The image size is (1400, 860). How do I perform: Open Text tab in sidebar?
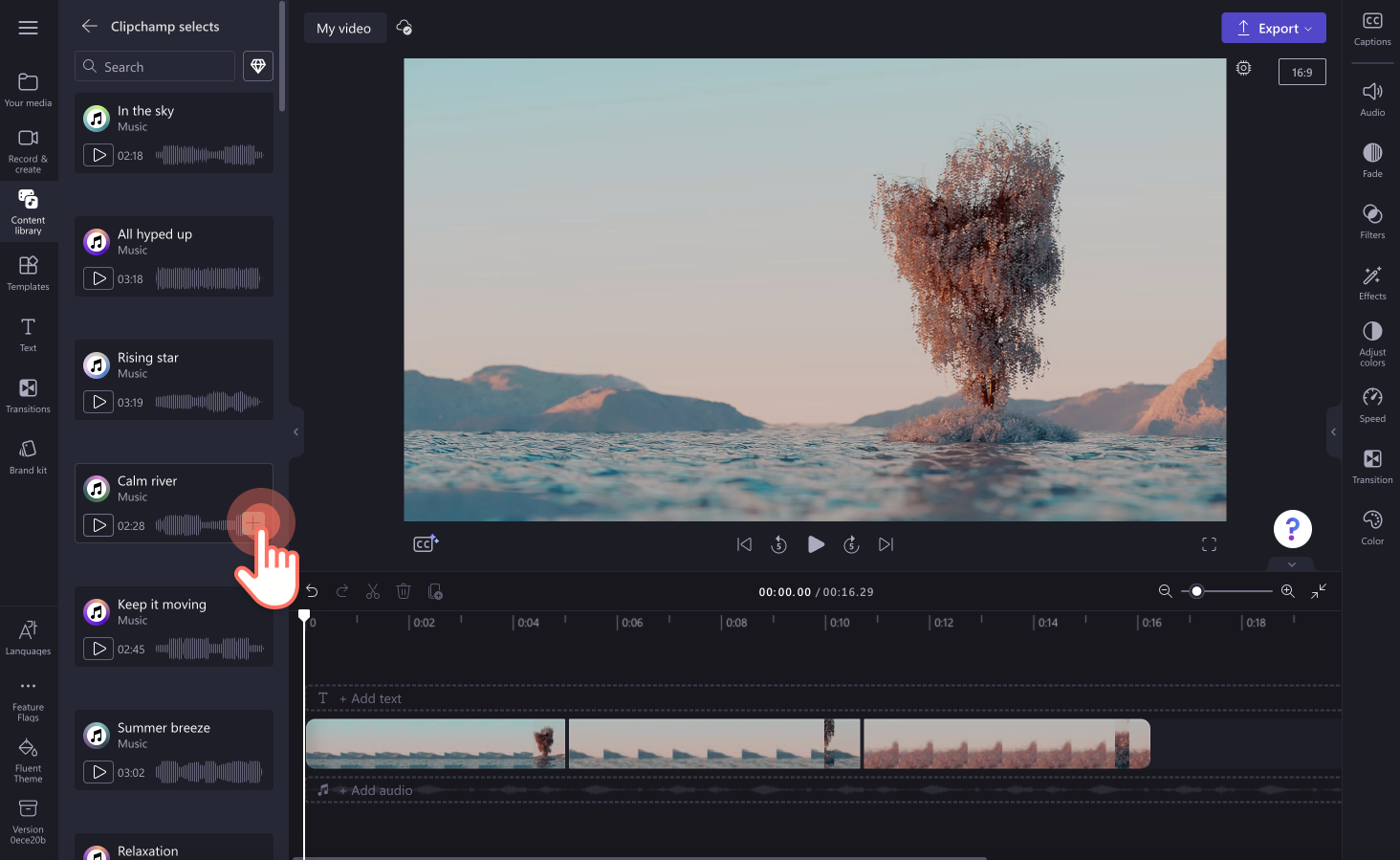point(29,335)
